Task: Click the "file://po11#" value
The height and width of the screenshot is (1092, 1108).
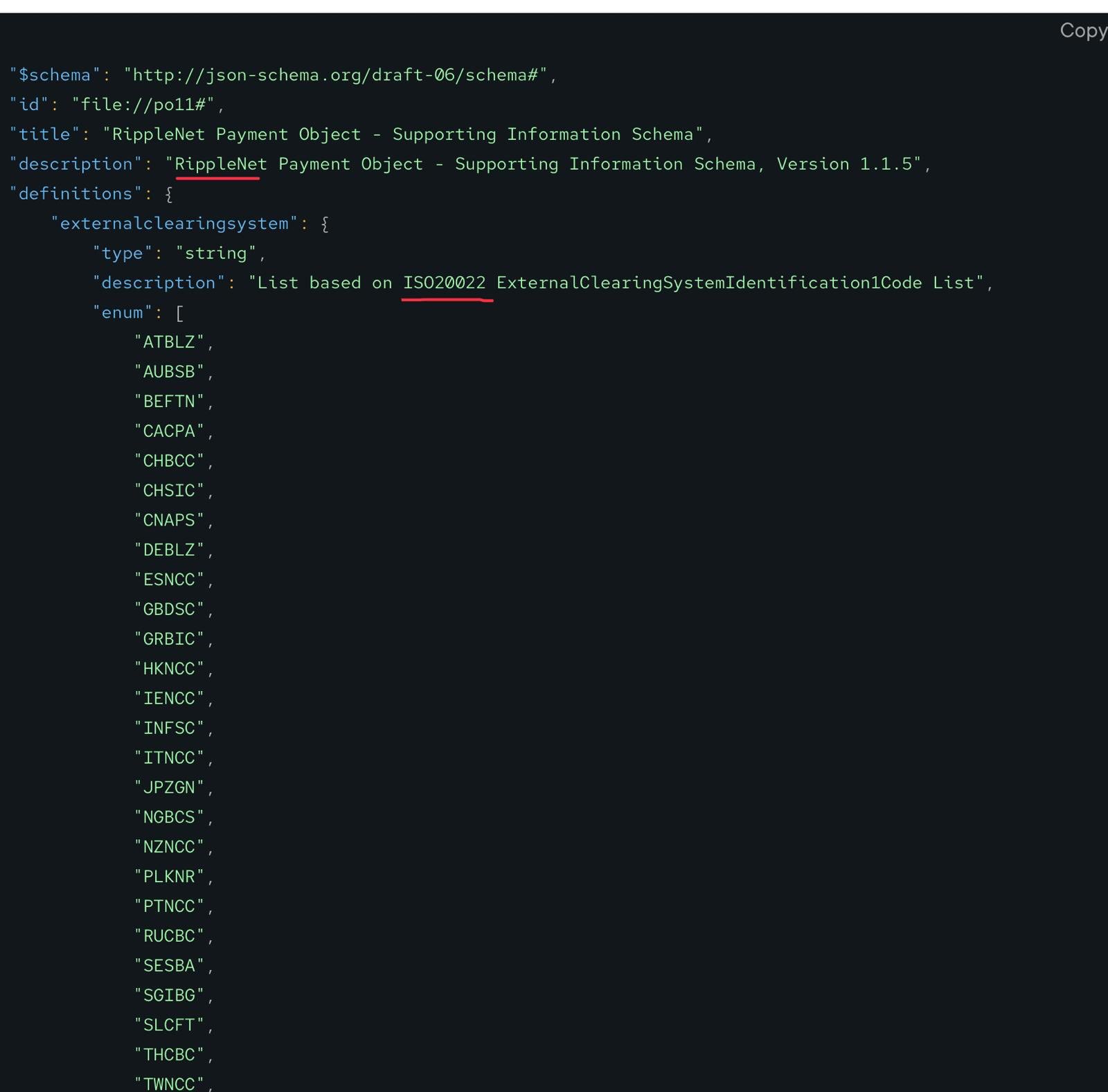Action: coord(144,105)
